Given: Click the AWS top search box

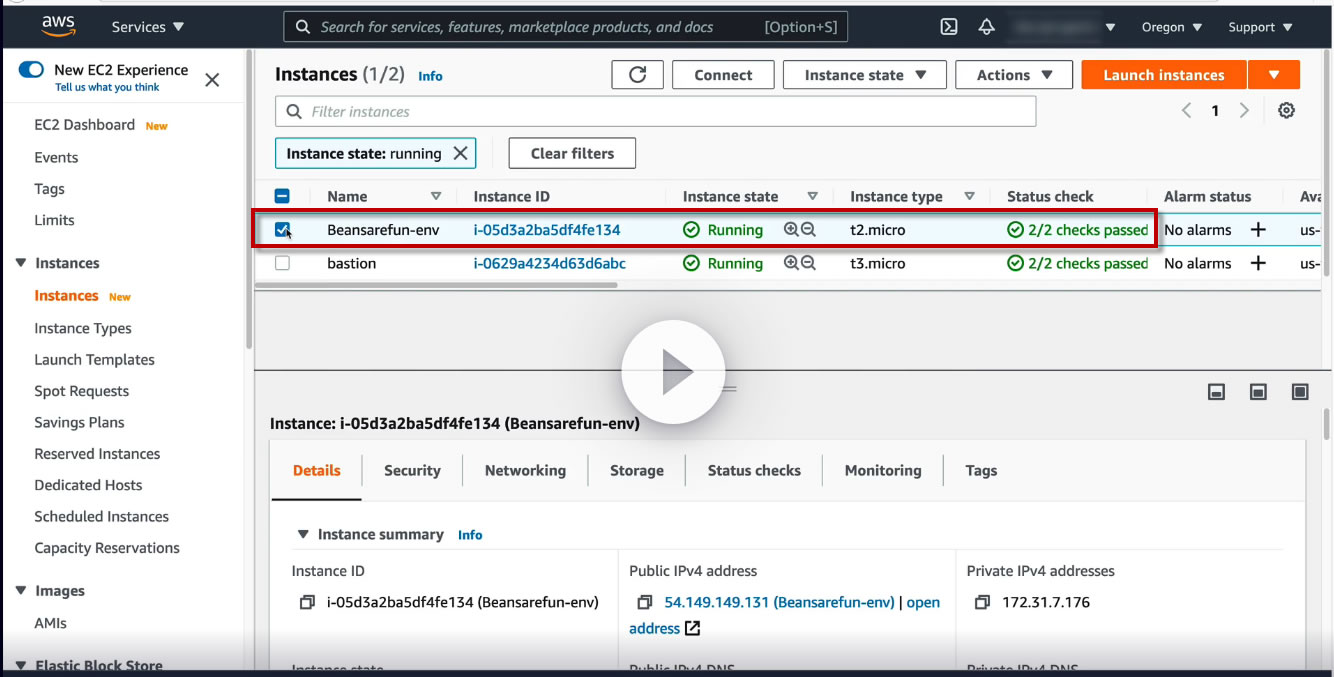Looking at the screenshot, I should (x=566, y=27).
